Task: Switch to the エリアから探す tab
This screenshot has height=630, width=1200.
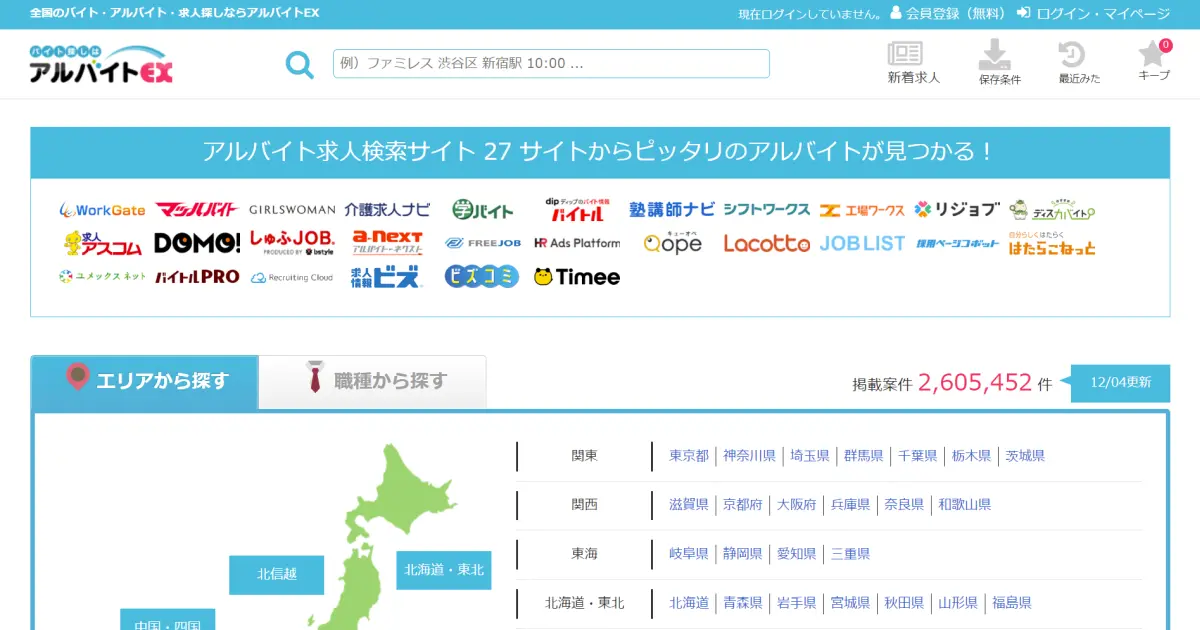Action: pos(145,381)
